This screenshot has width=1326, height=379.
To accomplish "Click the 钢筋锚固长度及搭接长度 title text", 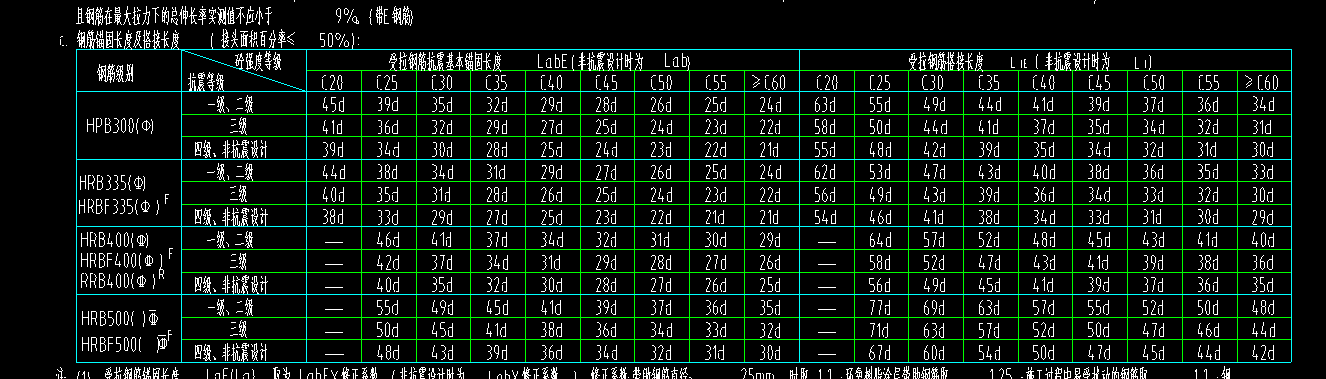I will (x=128, y=40).
